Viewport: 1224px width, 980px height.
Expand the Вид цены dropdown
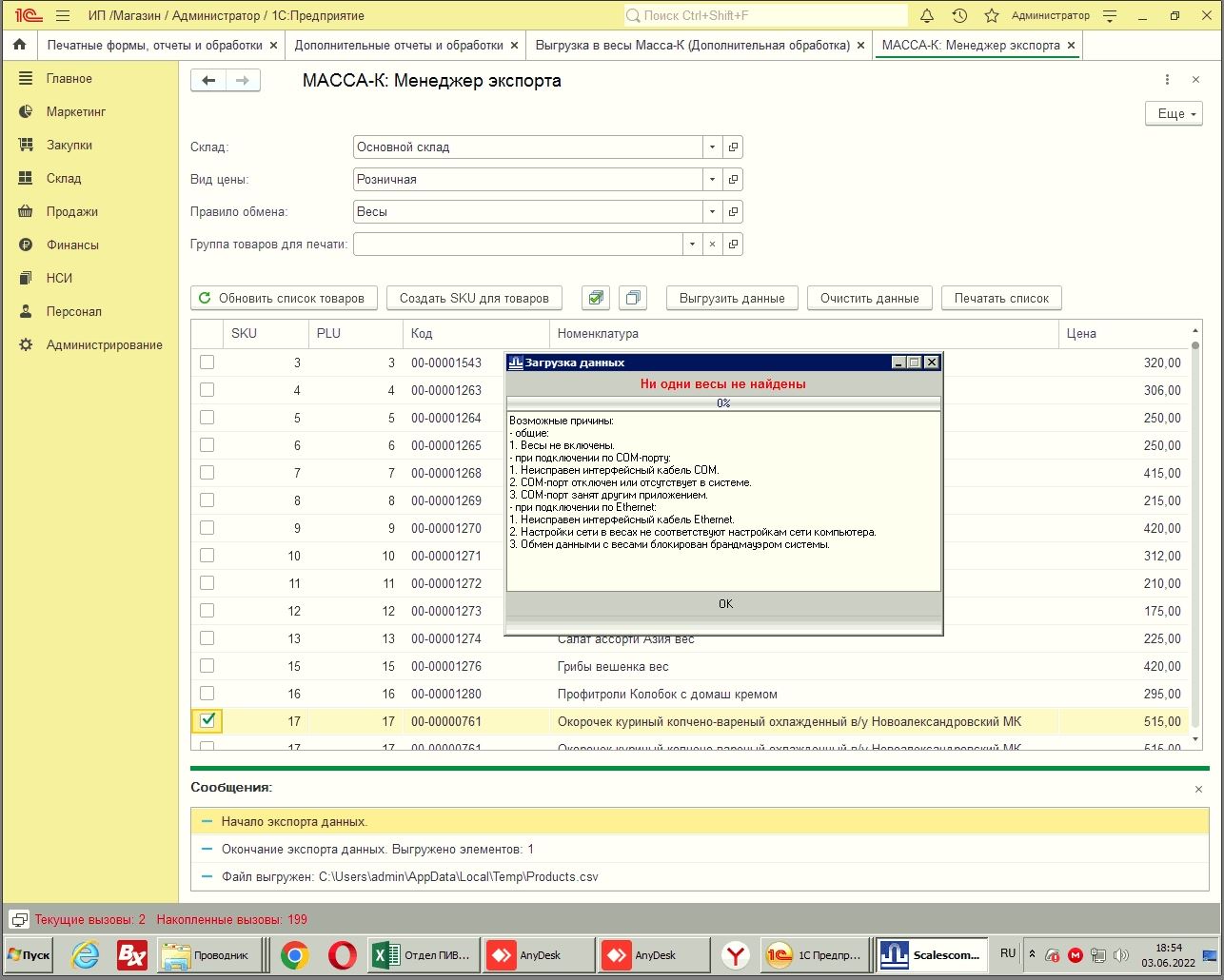tap(713, 179)
